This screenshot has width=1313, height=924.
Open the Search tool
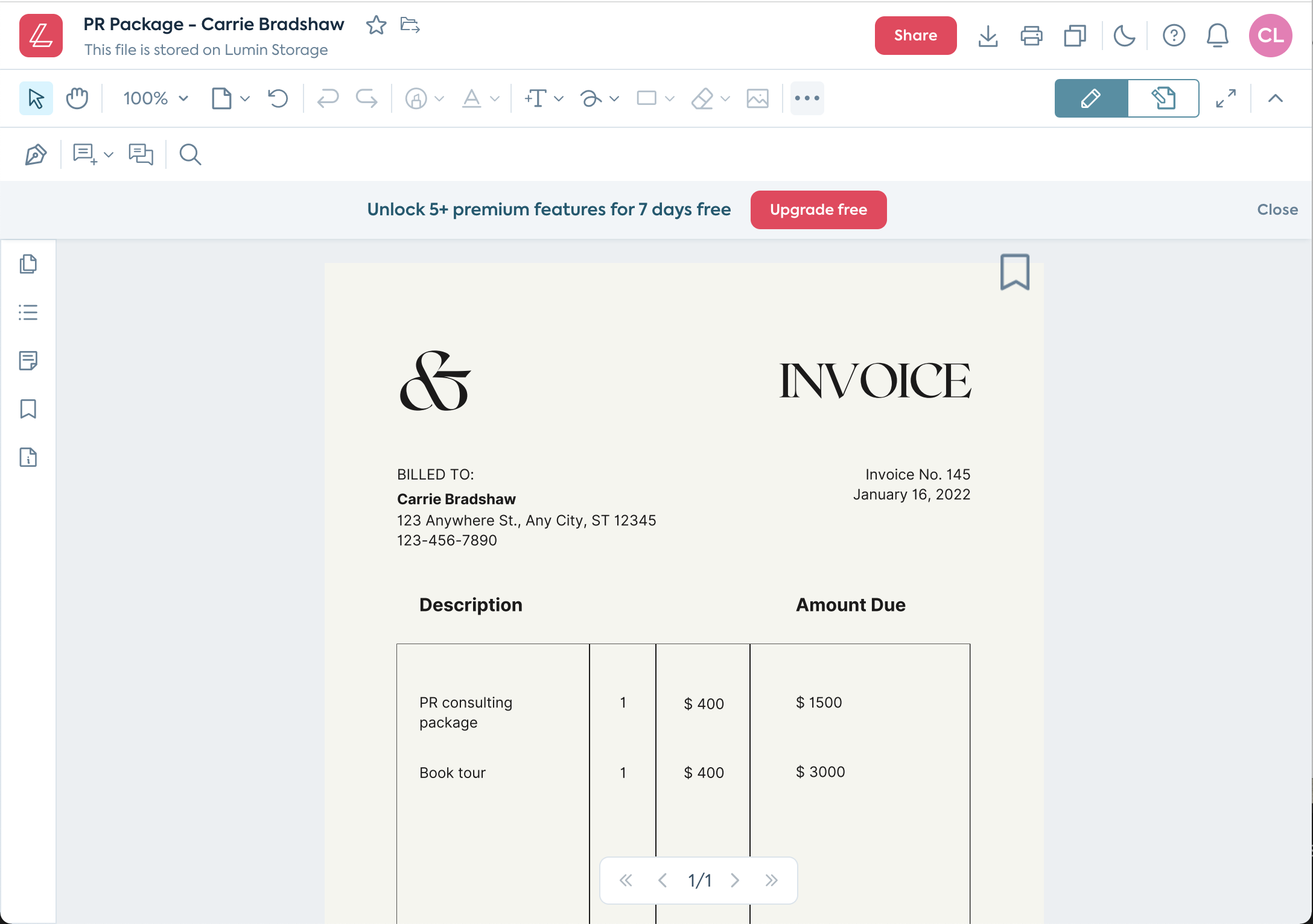click(x=189, y=154)
